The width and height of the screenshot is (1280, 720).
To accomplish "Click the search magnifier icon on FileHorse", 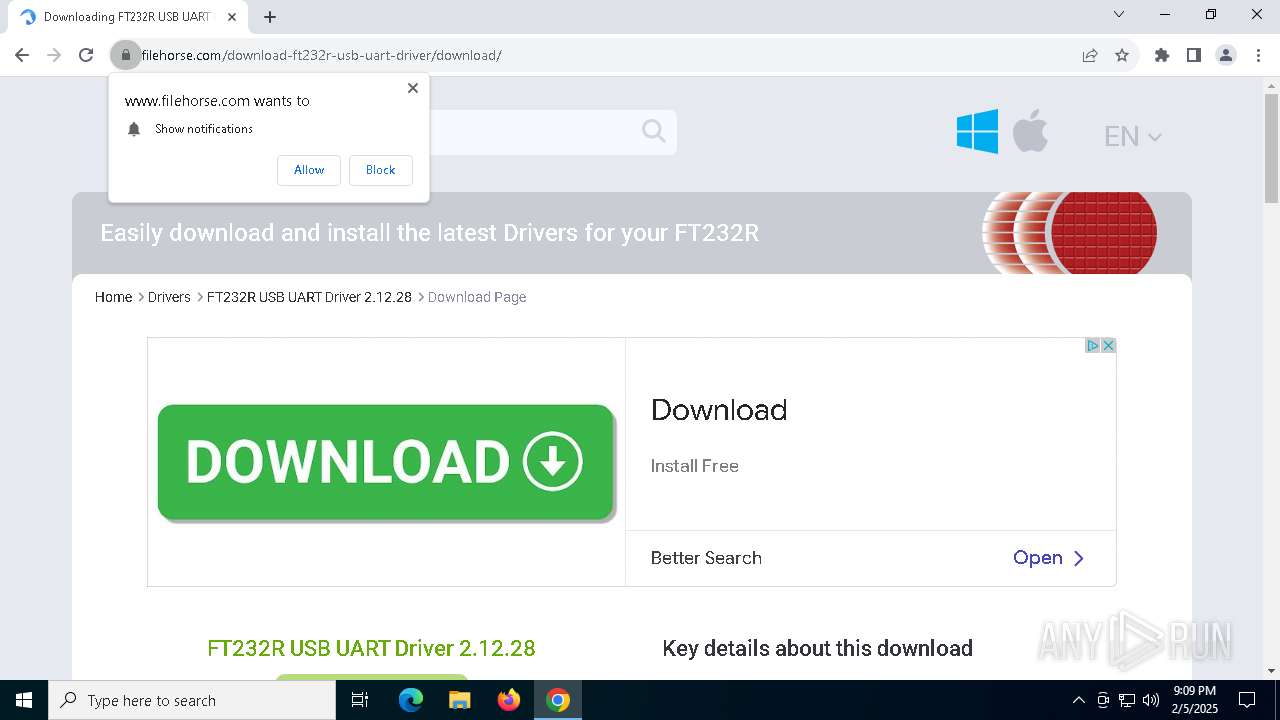I will pos(654,131).
